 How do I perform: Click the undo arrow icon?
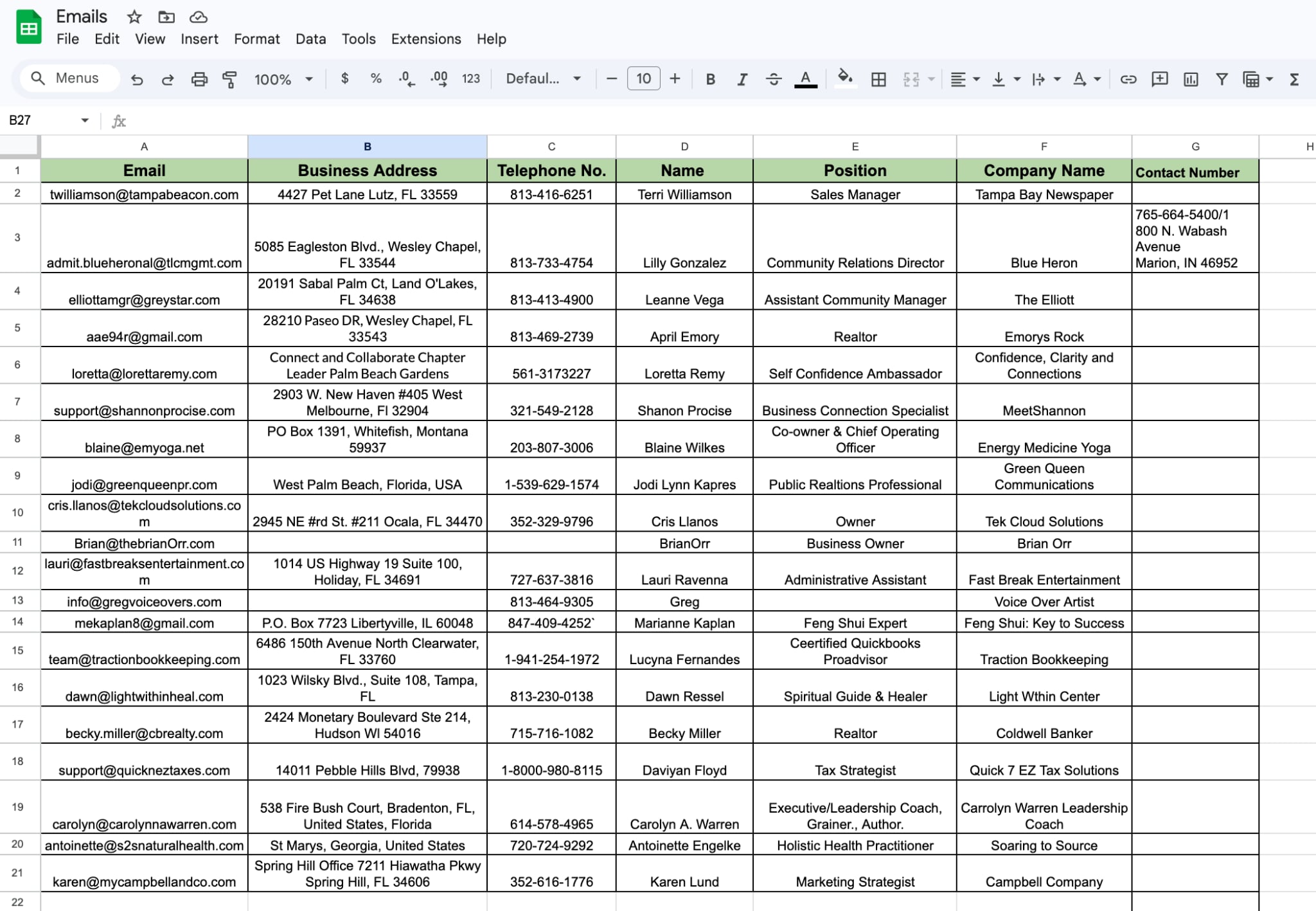point(137,79)
